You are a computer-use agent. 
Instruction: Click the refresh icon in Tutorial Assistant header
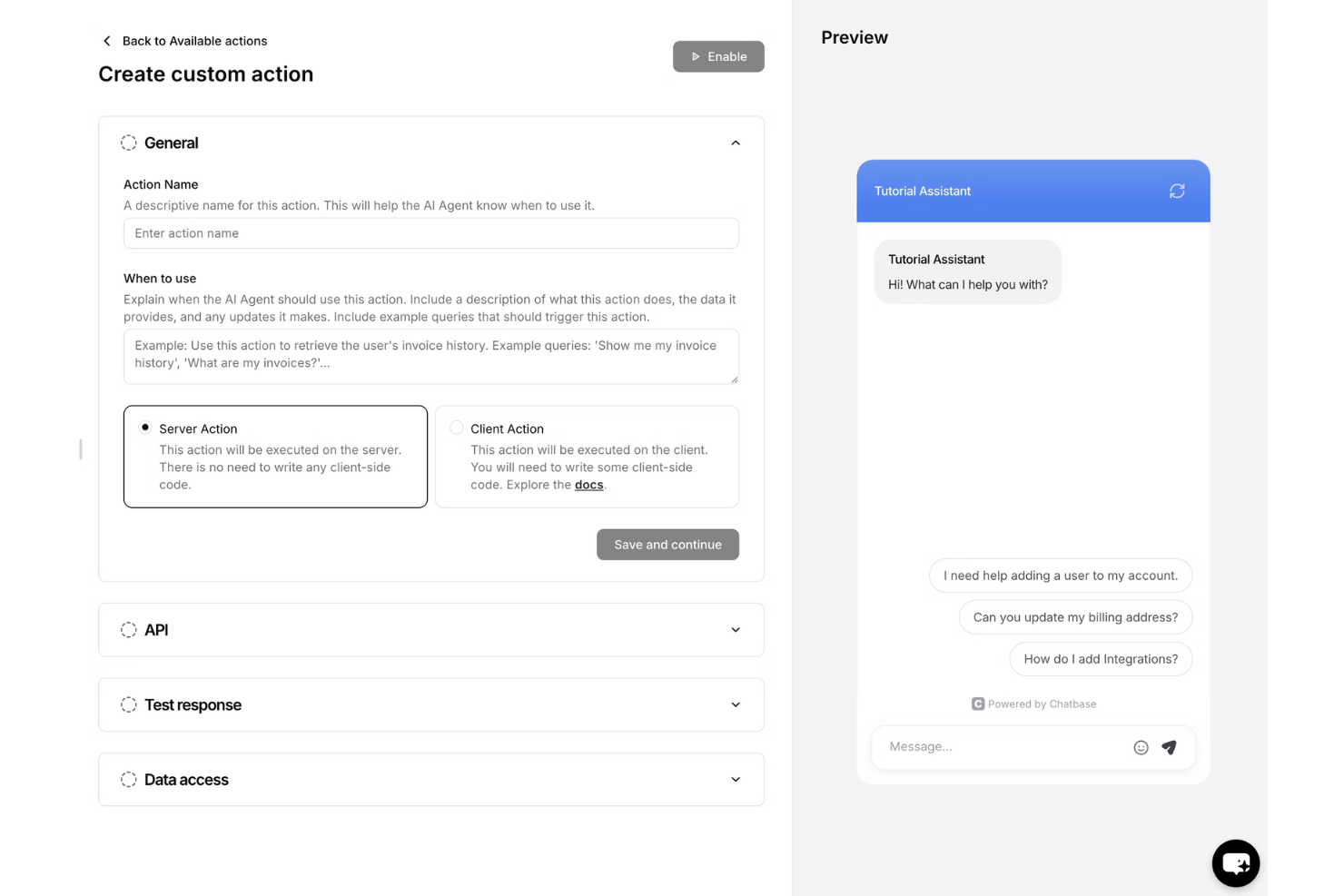[1177, 191]
